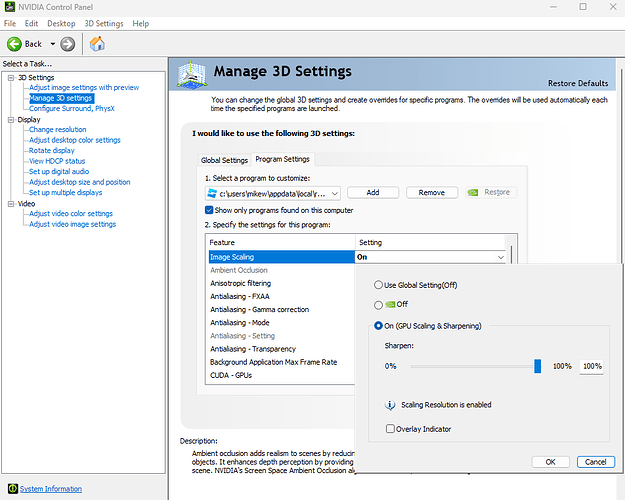Click the System Information icon
This screenshot has width=625, height=500.
click(x=11, y=489)
